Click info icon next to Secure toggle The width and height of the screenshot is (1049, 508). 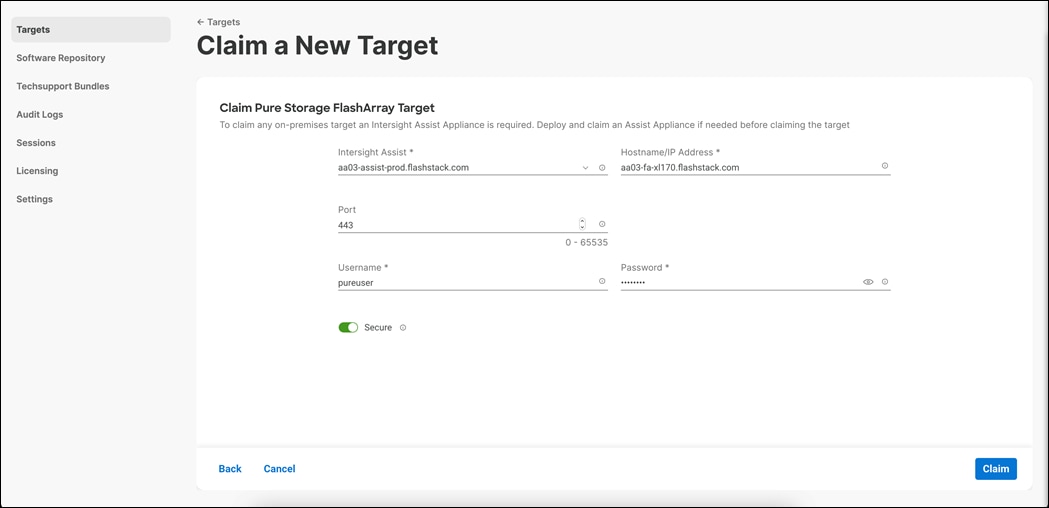point(403,328)
